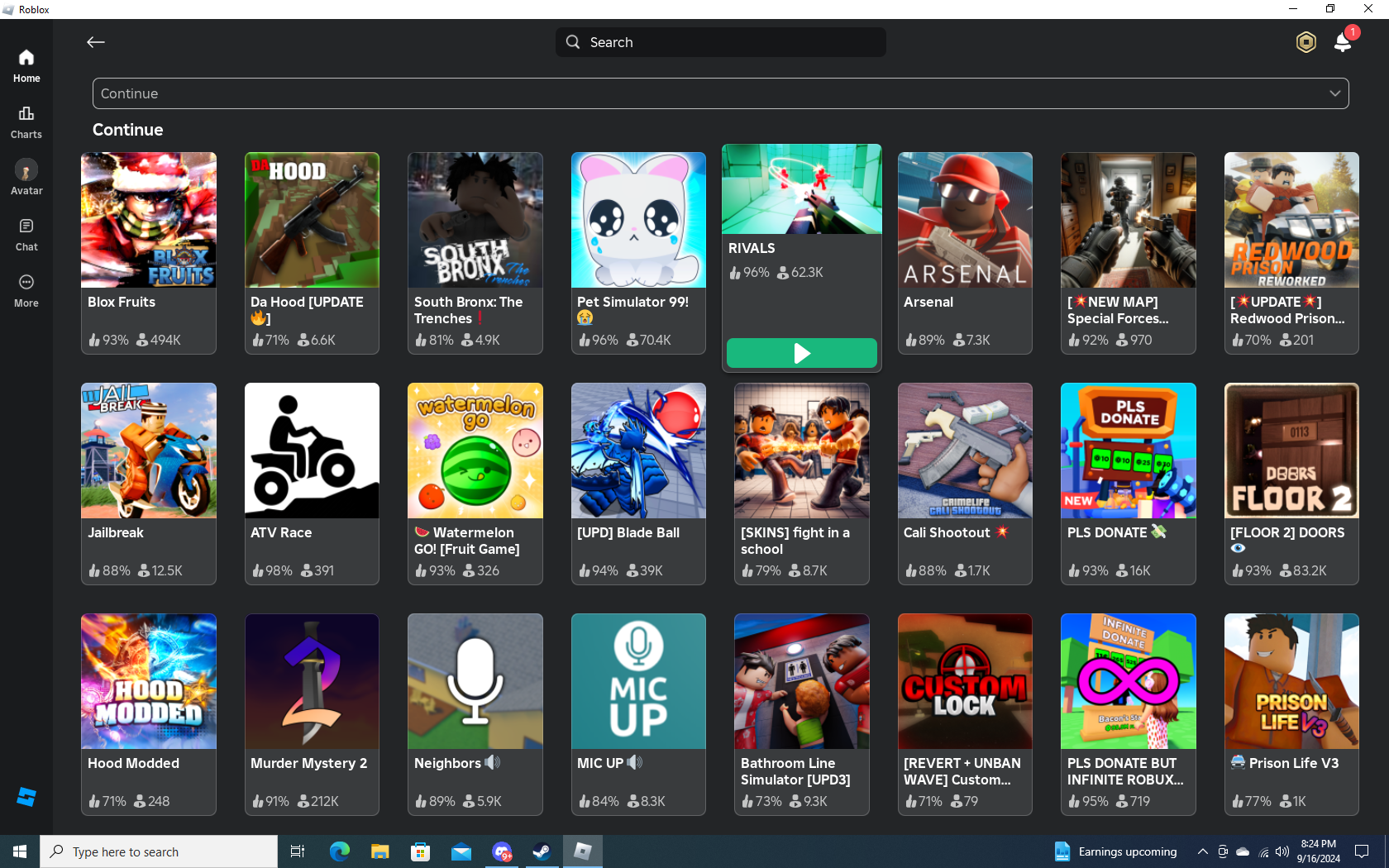
Task: Open PLS DONATE BUT INFINITE ROBUX thumbnail
Action: point(1129,681)
